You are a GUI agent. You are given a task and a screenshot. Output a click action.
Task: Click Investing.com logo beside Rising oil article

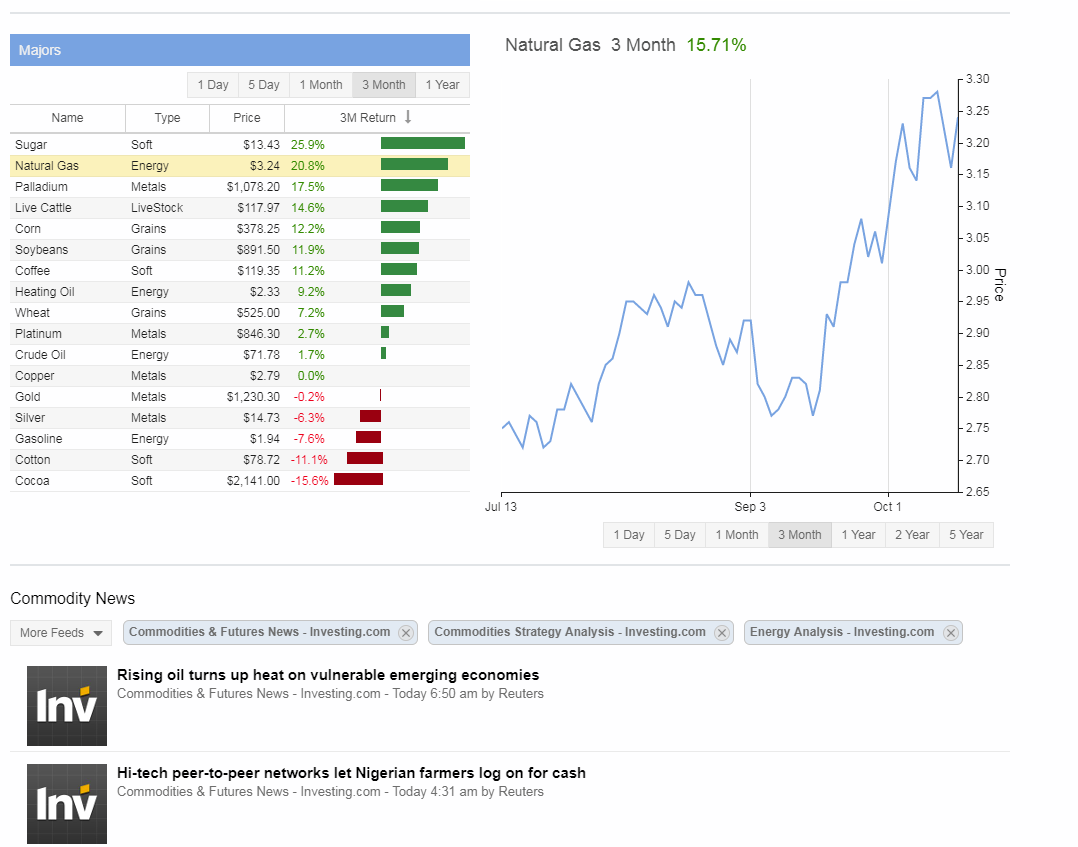click(67, 706)
